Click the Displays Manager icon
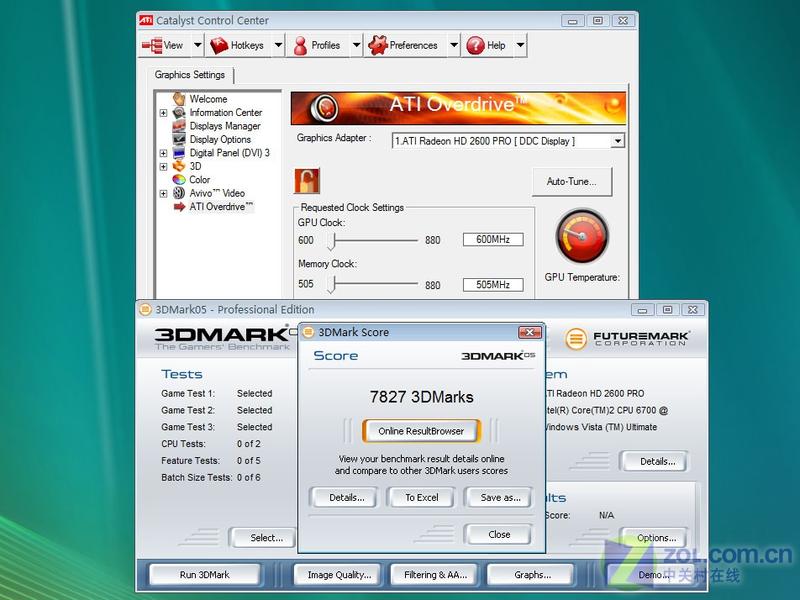The width and height of the screenshot is (800, 600). [x=179, y=126]
